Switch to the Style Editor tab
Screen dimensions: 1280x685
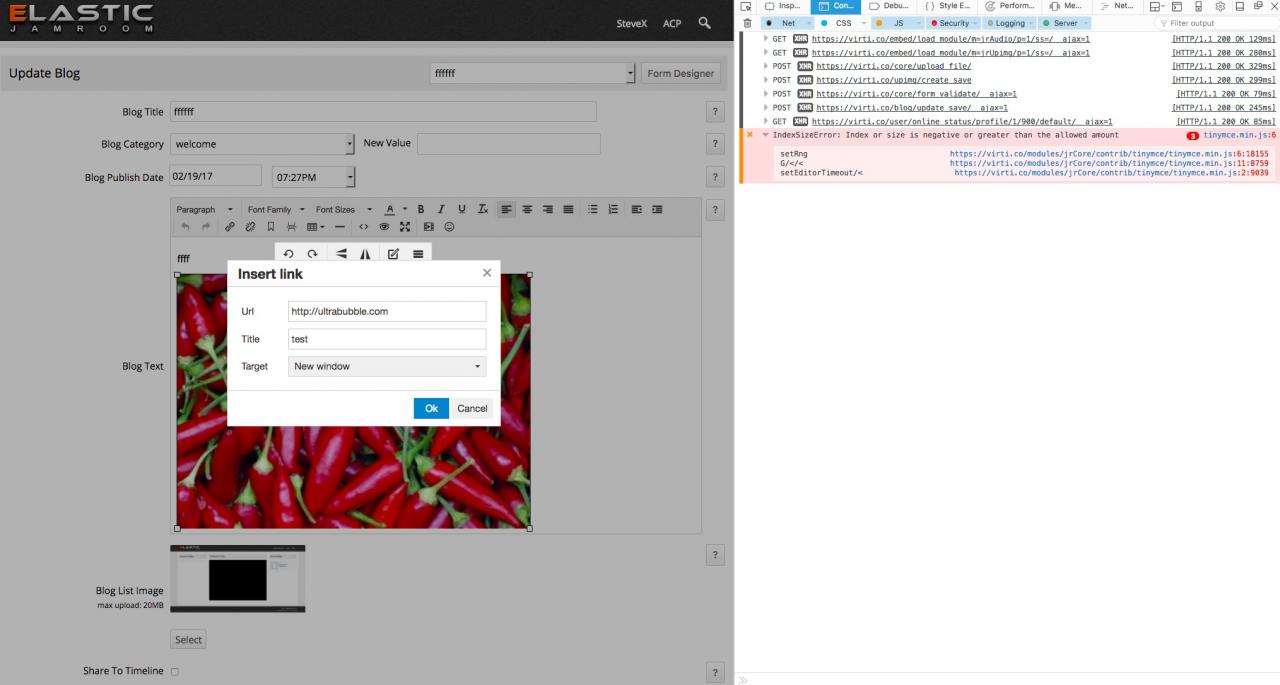pos(947,6)
